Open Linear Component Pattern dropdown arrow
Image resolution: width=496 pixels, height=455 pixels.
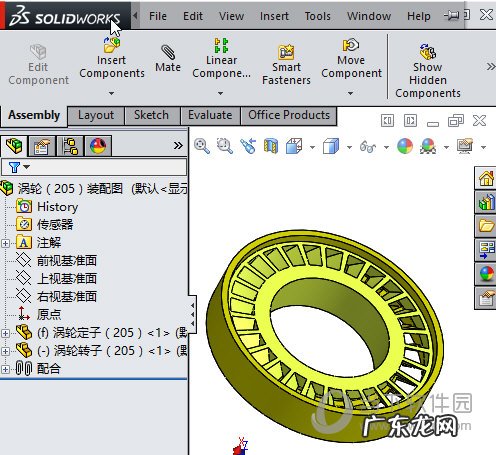(220, 93)
